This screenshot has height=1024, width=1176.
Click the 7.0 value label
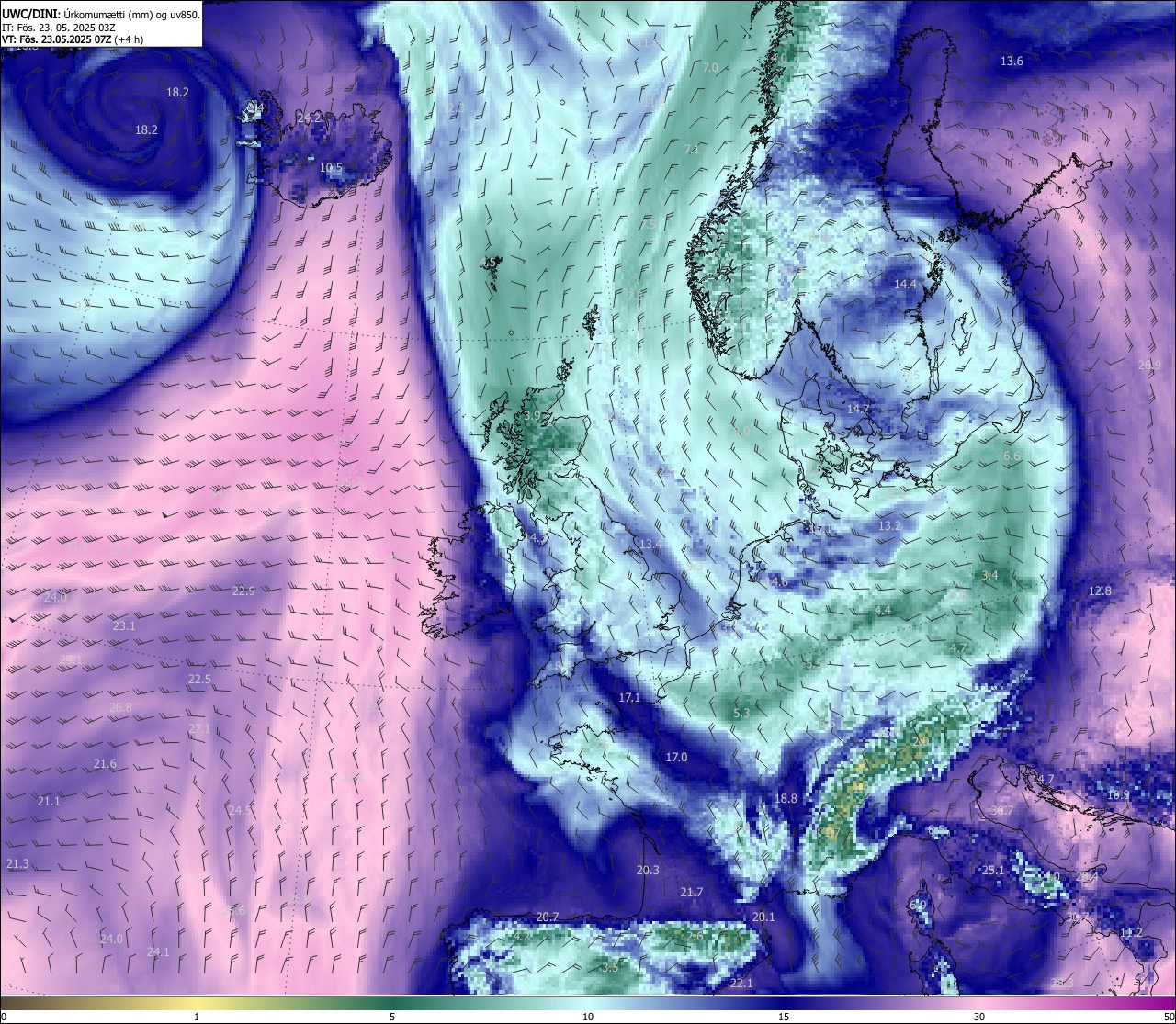[x=710, y=68]
